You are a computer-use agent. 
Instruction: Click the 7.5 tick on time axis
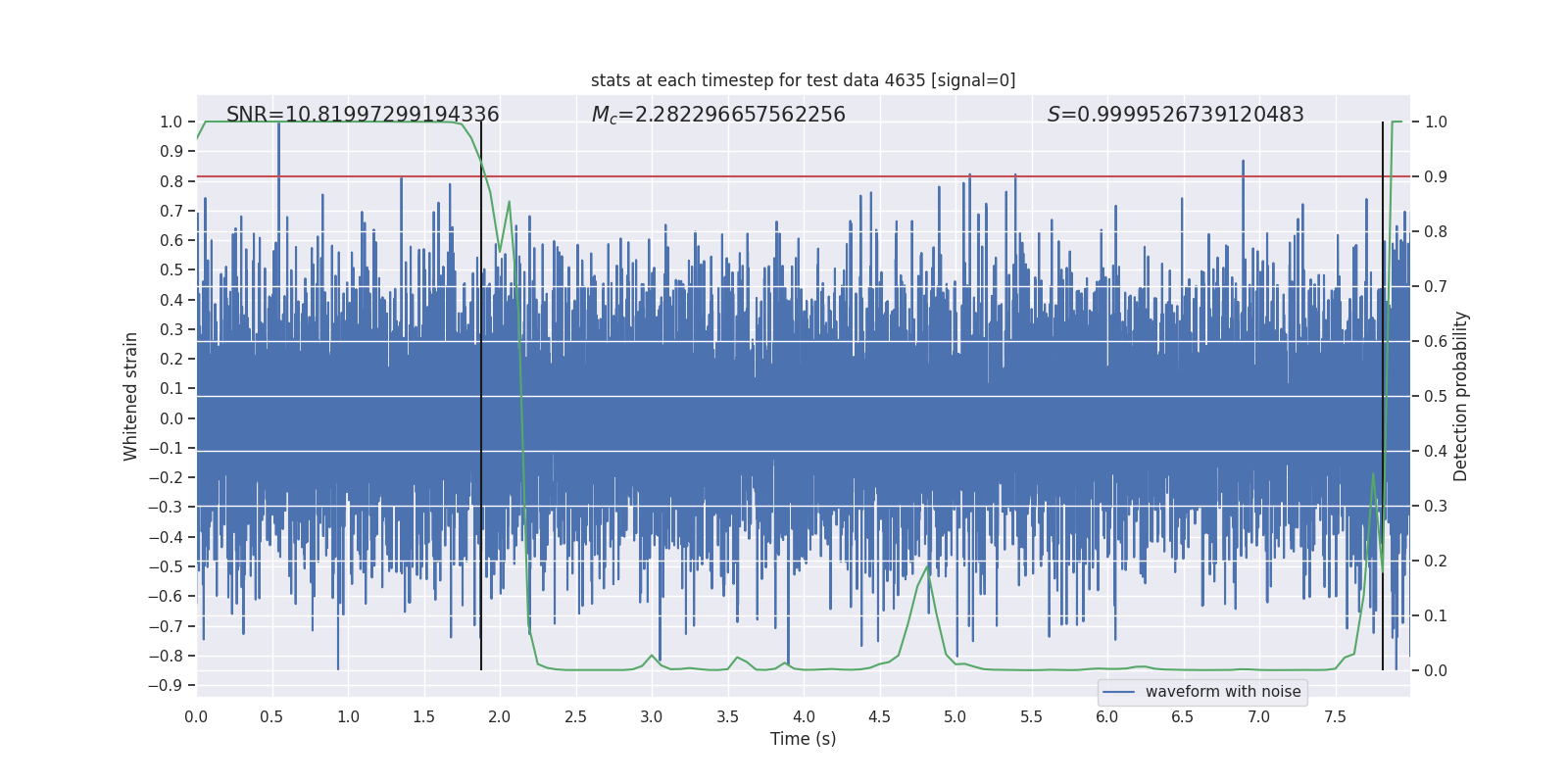[1335, 716]
